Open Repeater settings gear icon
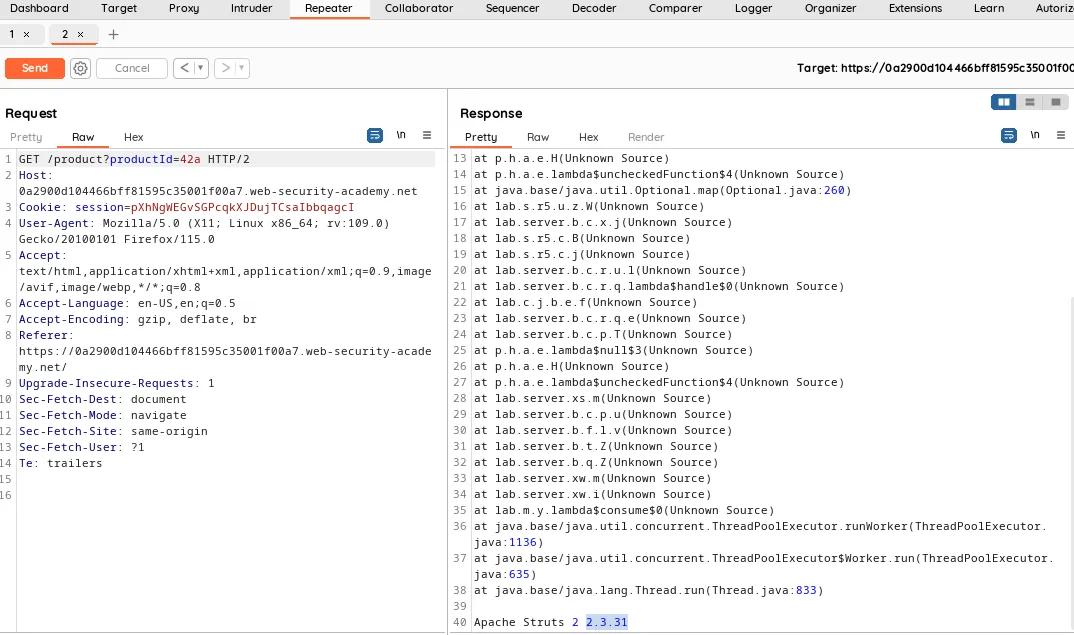The width and height of the screenshot is (1074, 635). click(x=80, y=68)
